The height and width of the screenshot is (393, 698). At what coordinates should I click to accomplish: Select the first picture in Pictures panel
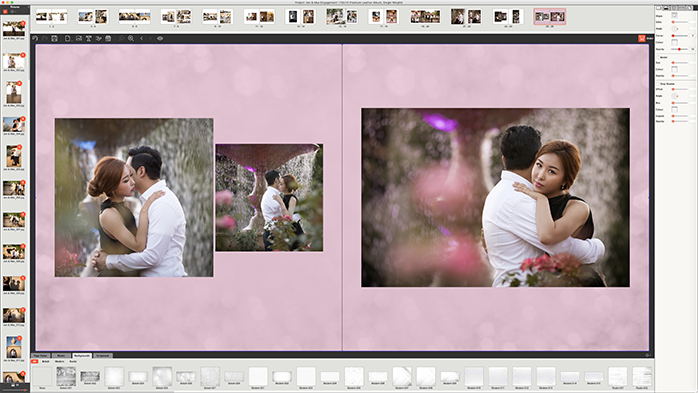click(x=14, y=29)
